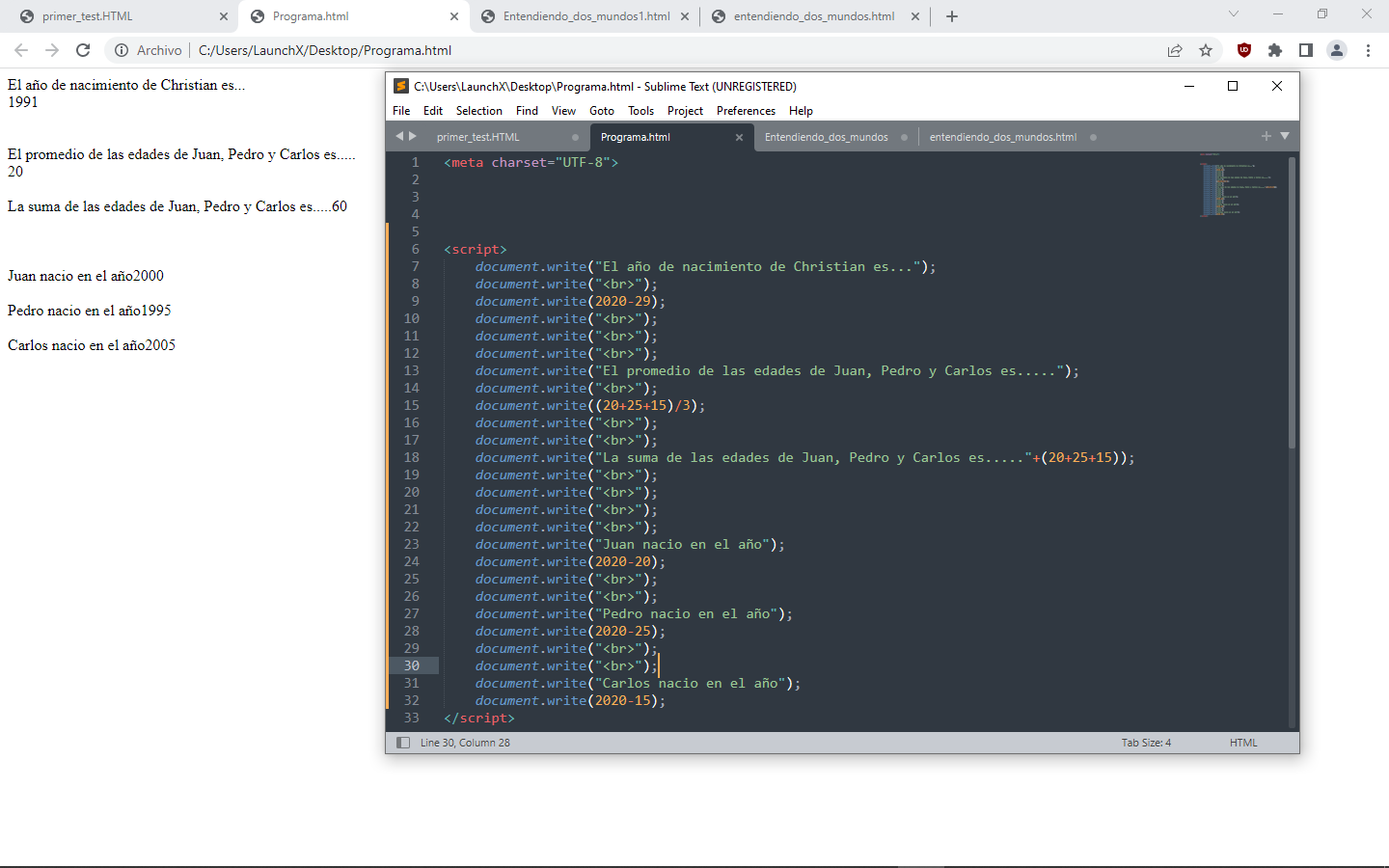
Task: Open the Tools menu in Sublime Text
Action: (640, 111)
